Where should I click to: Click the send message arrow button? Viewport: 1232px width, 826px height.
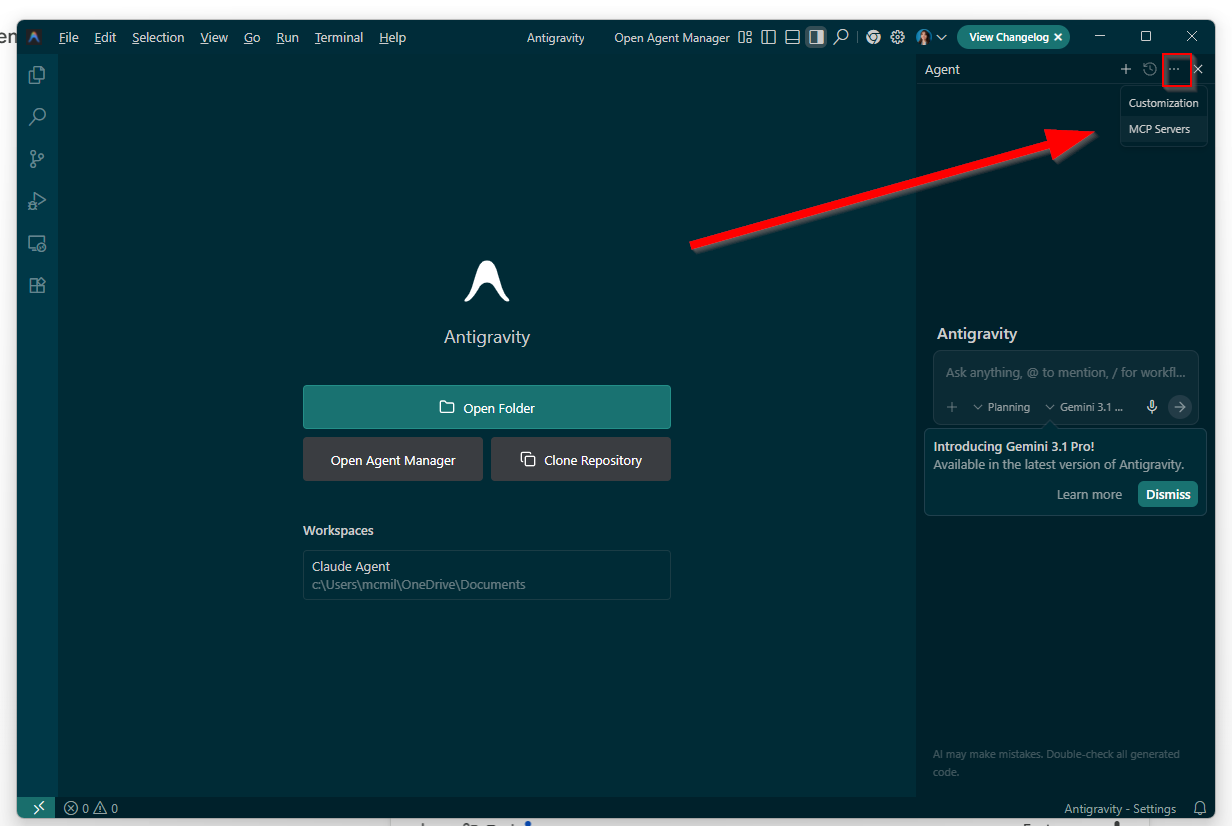coord(1180,407)
